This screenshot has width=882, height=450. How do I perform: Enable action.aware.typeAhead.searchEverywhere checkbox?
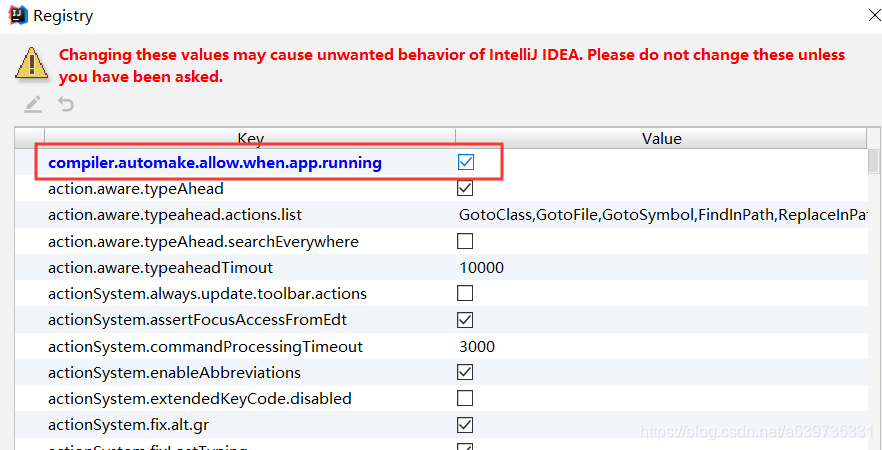point(465,241)
